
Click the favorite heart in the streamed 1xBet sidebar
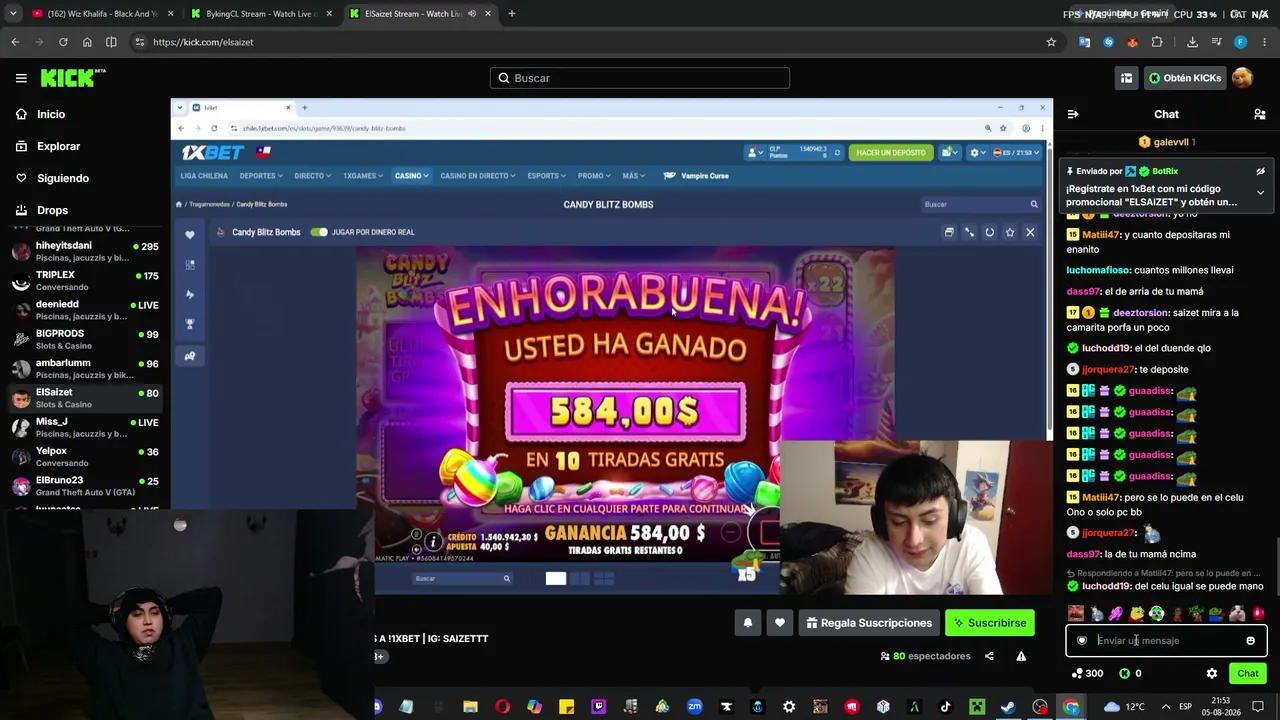(x=190, y=235)
